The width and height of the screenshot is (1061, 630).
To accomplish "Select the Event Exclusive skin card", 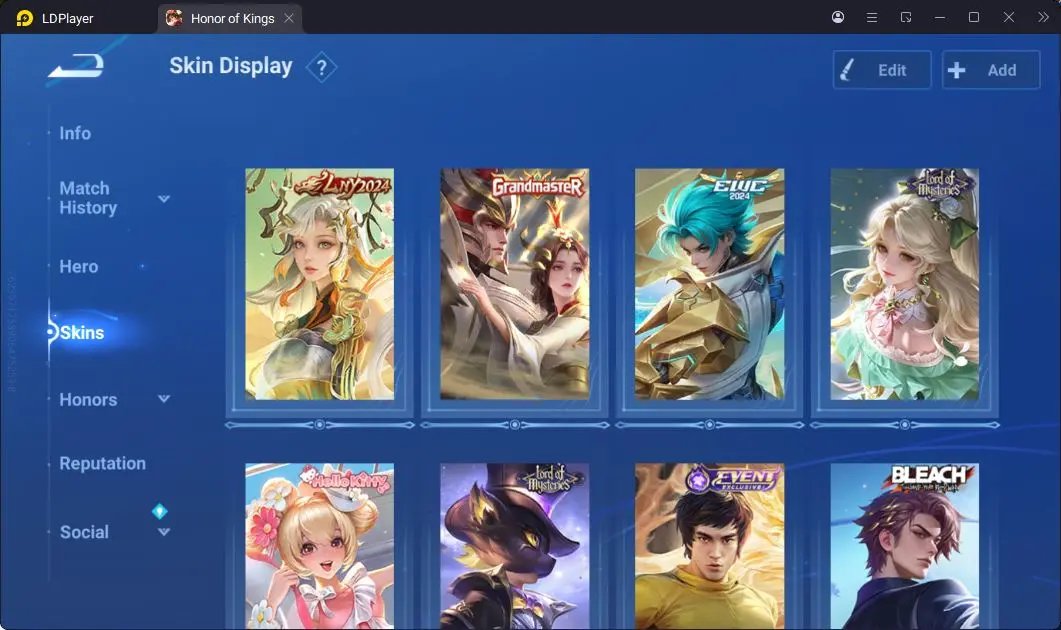I will click(709, 546).
